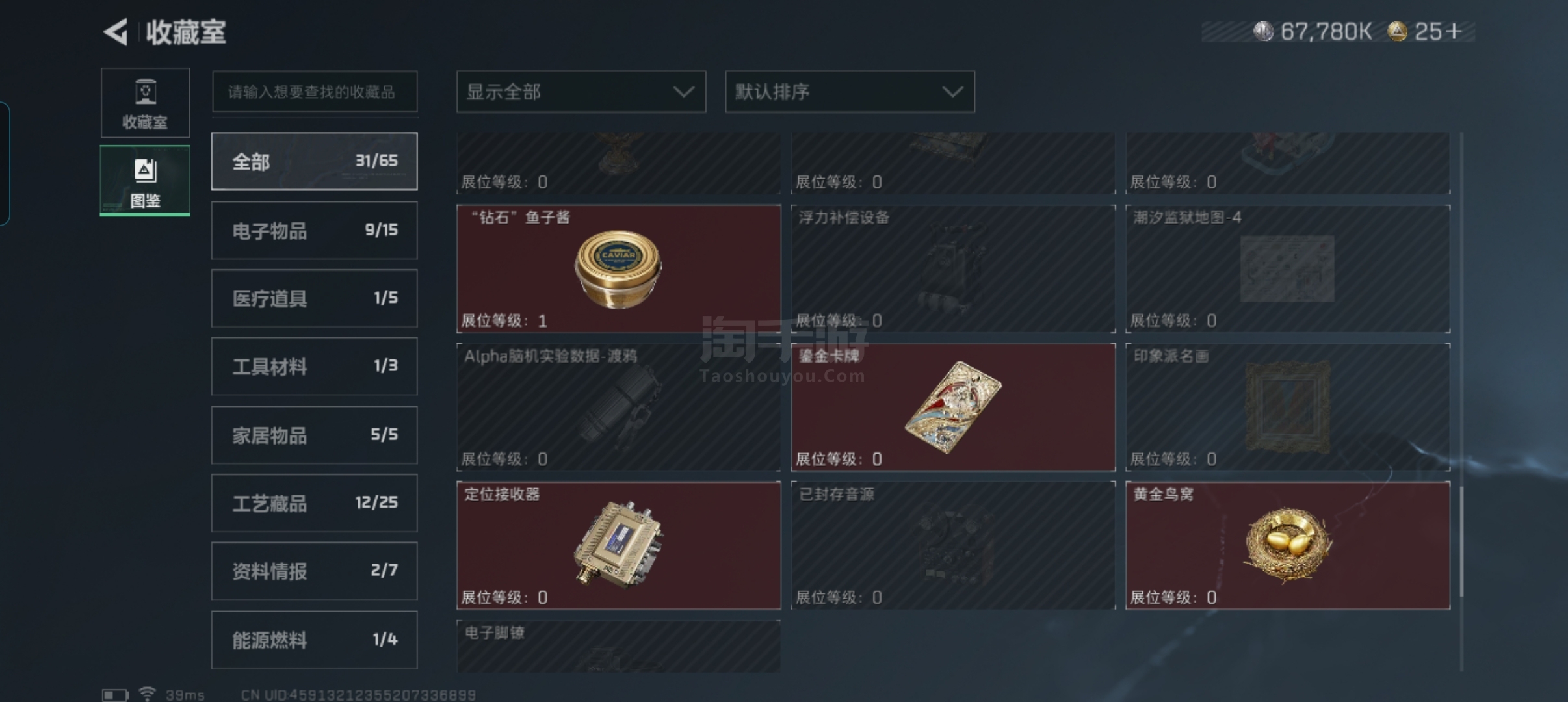Viewport: 1568px width, 702px height.
Task: Open the 黄金鸟窝 golden nest item
Action: pyautogui.click(x=1288, y=545)
